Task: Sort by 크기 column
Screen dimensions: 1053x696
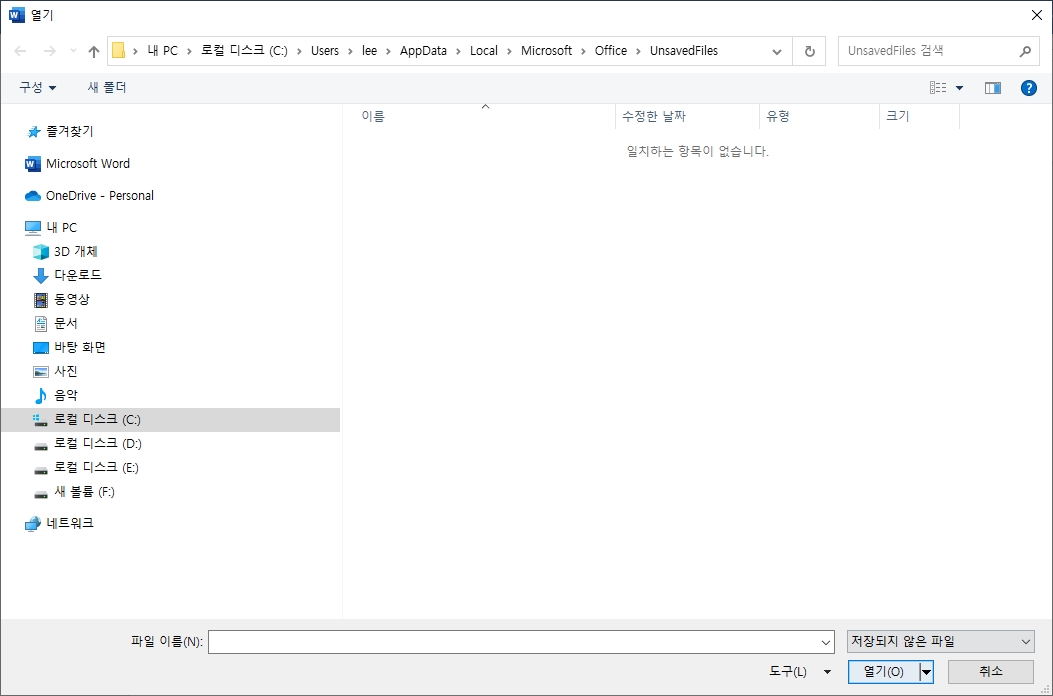Action: coord(919,116)
